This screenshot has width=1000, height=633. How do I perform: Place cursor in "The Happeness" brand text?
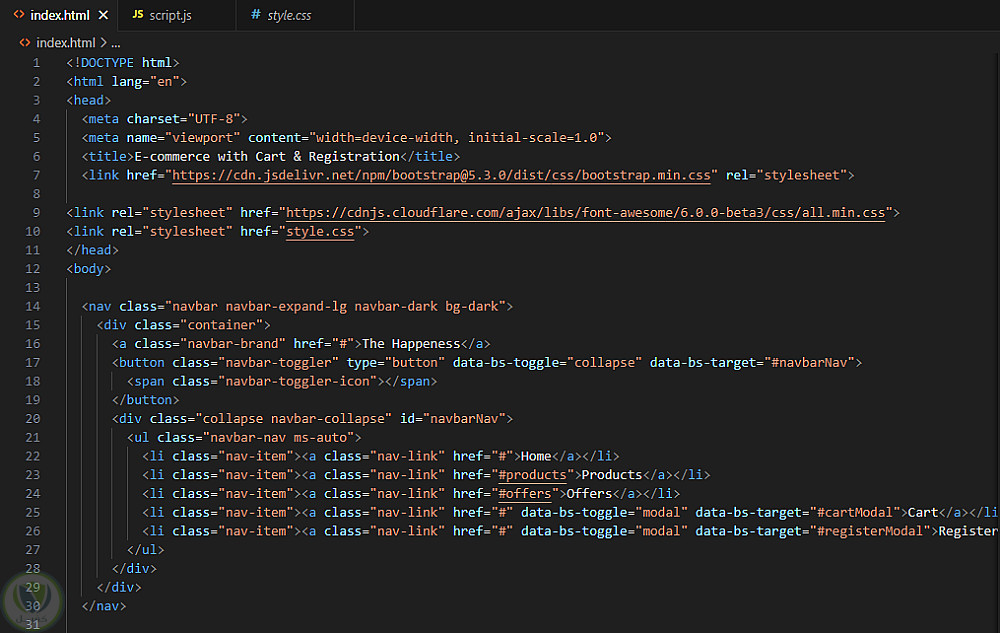(x=411, y=344)
